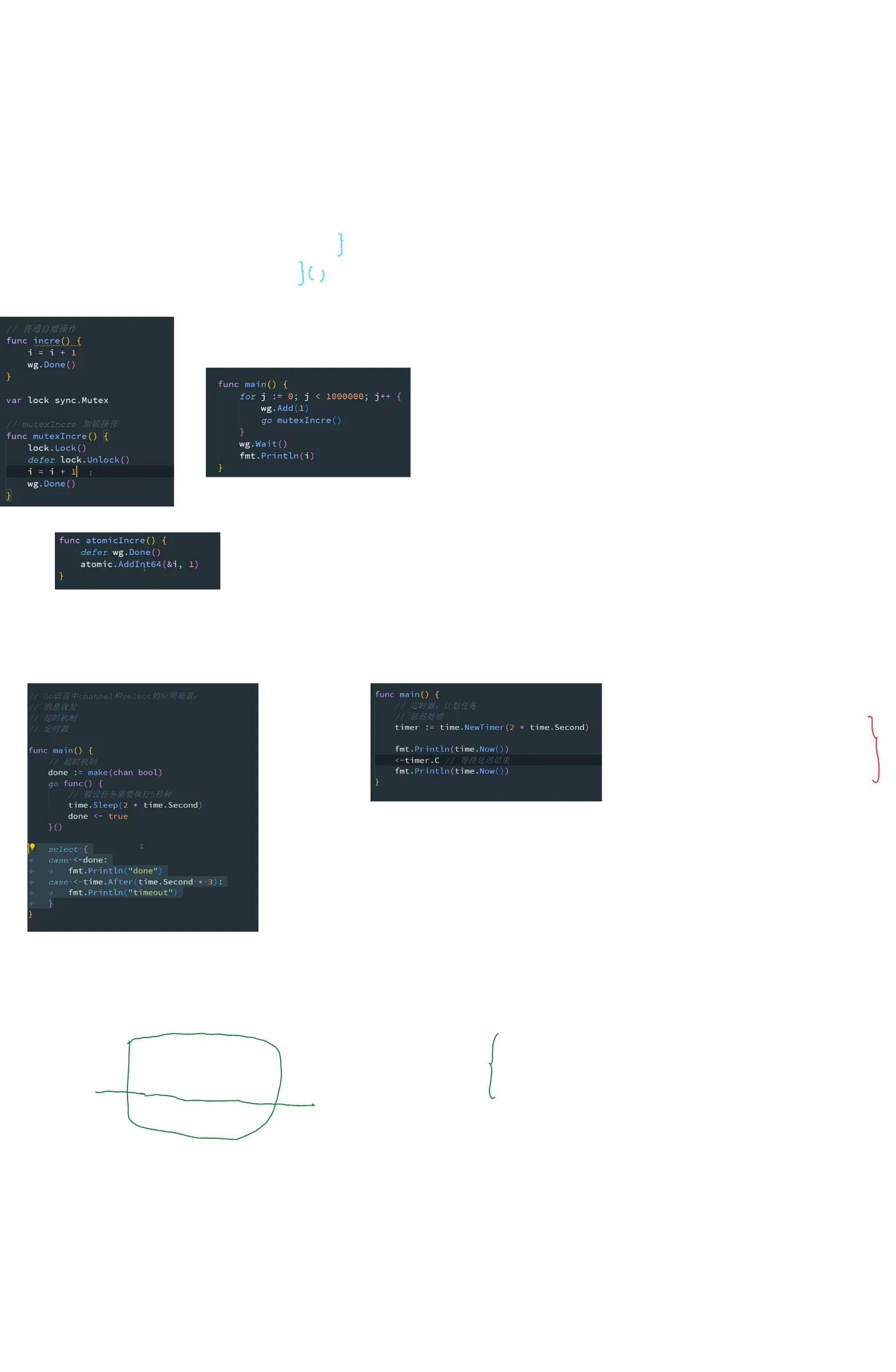
Task: Click the "go func() {" line
Action: point(75,783)
